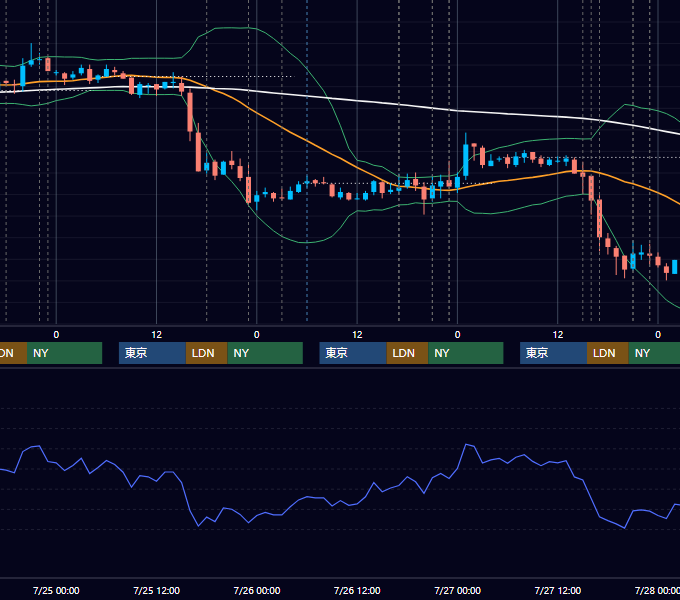
Task: Select the NY session bar before 7/25 東京
Action: (64, 353)
